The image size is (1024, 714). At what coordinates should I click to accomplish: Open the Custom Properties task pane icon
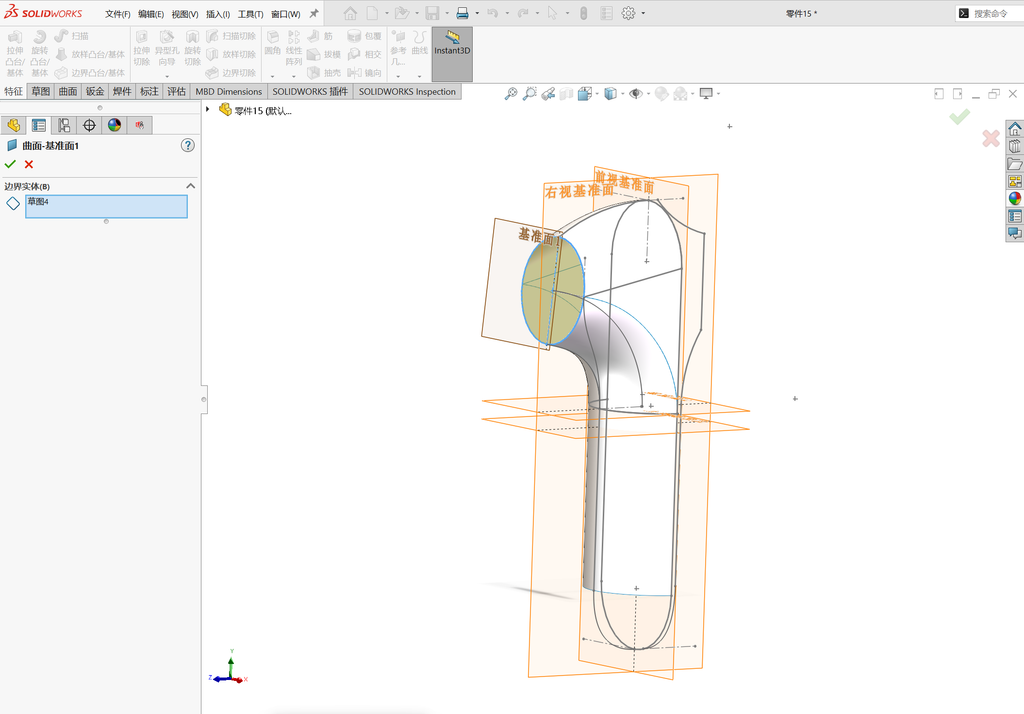(1015, 216)
